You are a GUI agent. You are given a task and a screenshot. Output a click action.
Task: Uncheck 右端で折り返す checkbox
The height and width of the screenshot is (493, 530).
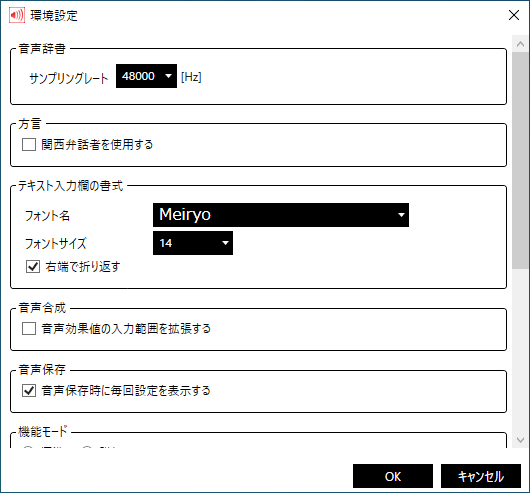click(x=33, y=267)
